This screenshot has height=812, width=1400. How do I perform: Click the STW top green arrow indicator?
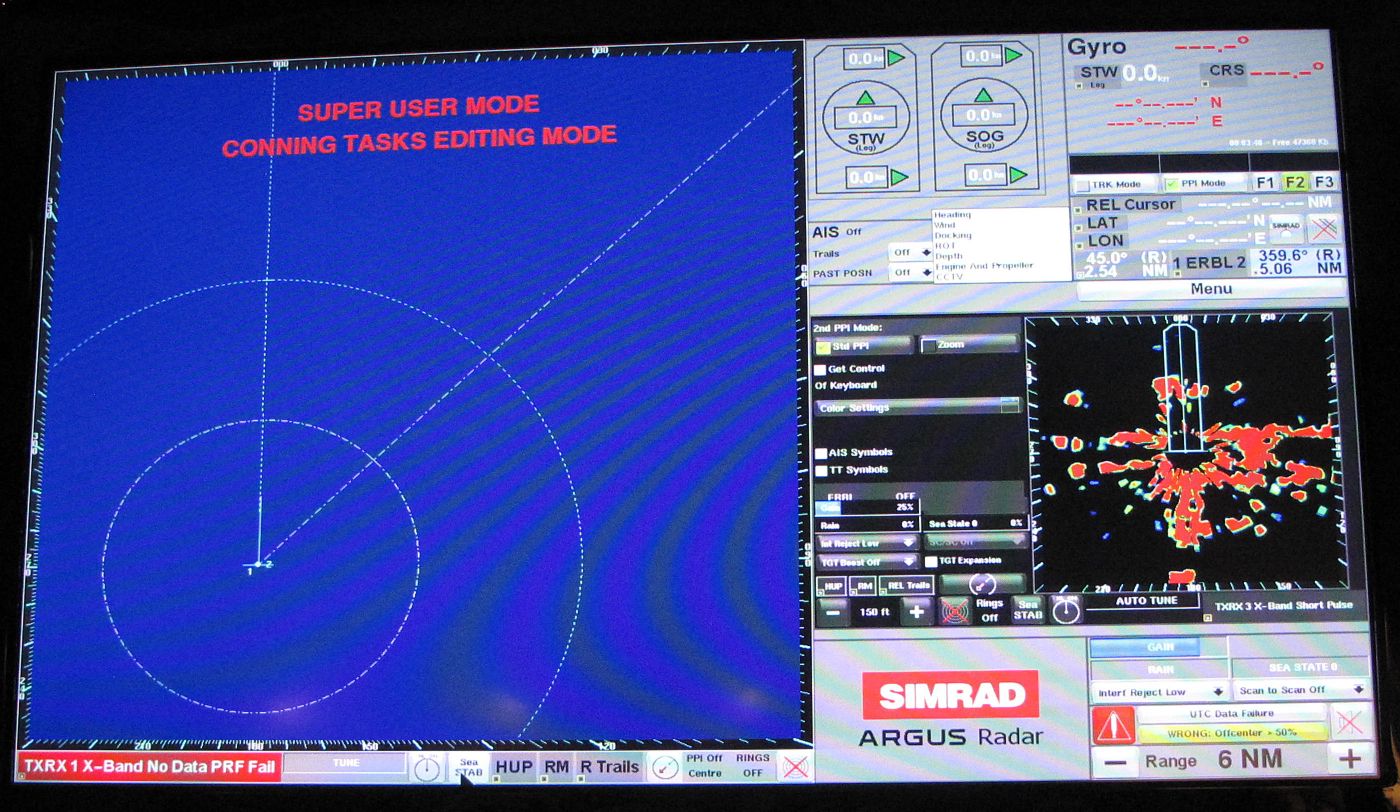coord(896,59)
